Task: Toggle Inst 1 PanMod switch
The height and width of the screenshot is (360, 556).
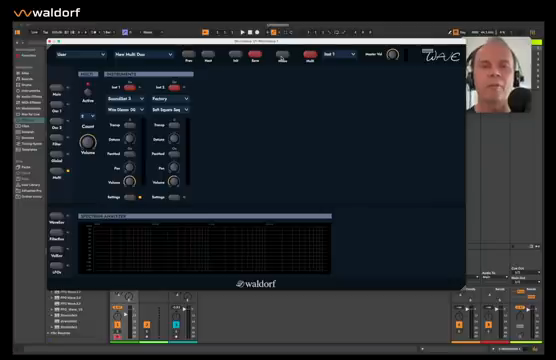Action: coord(130,154)
